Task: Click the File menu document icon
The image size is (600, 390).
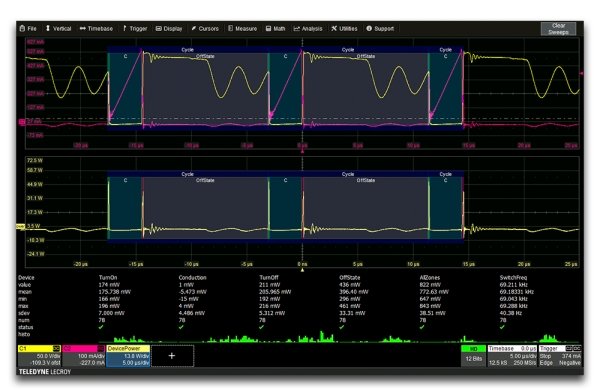Action: tap(22, 28)
